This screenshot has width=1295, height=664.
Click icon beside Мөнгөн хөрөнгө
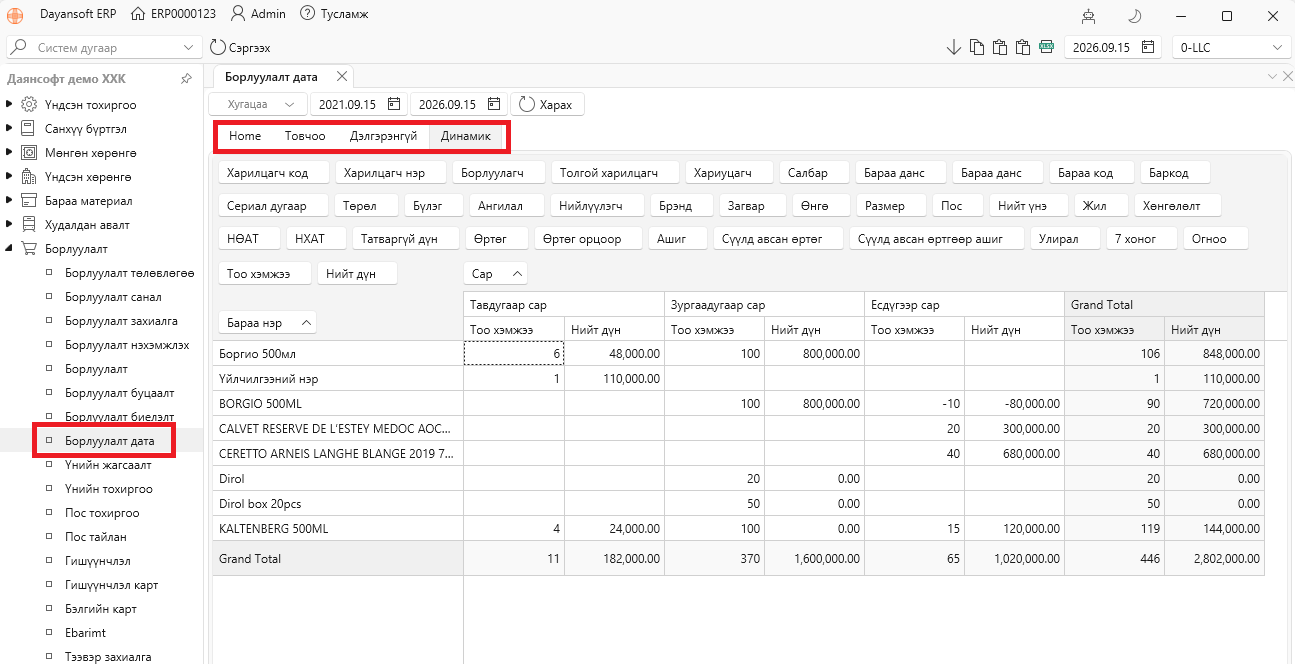click(x=29, y=152)
